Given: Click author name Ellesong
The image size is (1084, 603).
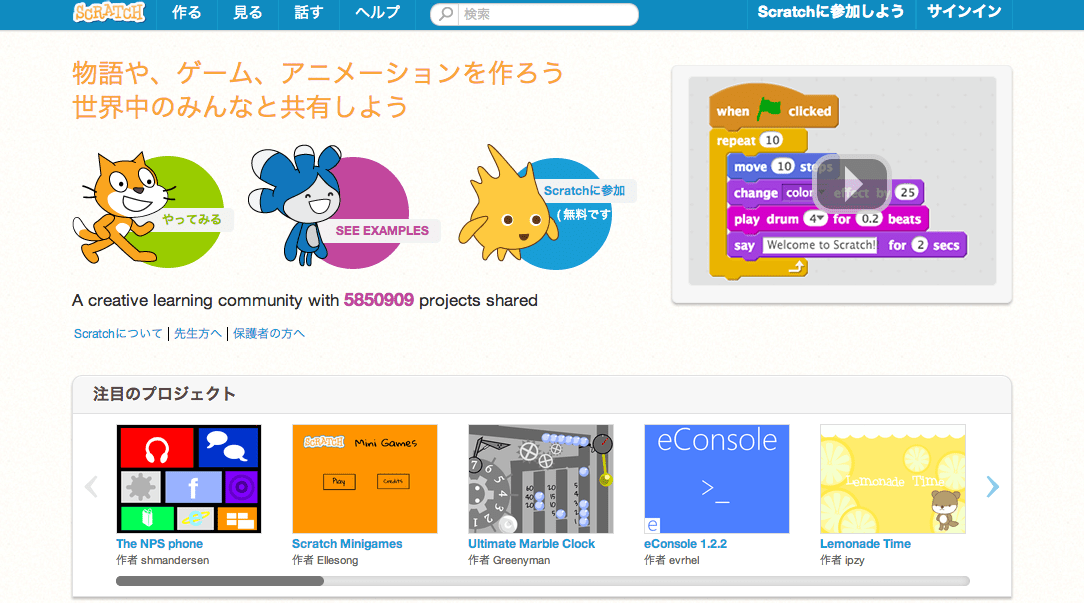Looking at the screenshot, I should (x=337, y=560).
